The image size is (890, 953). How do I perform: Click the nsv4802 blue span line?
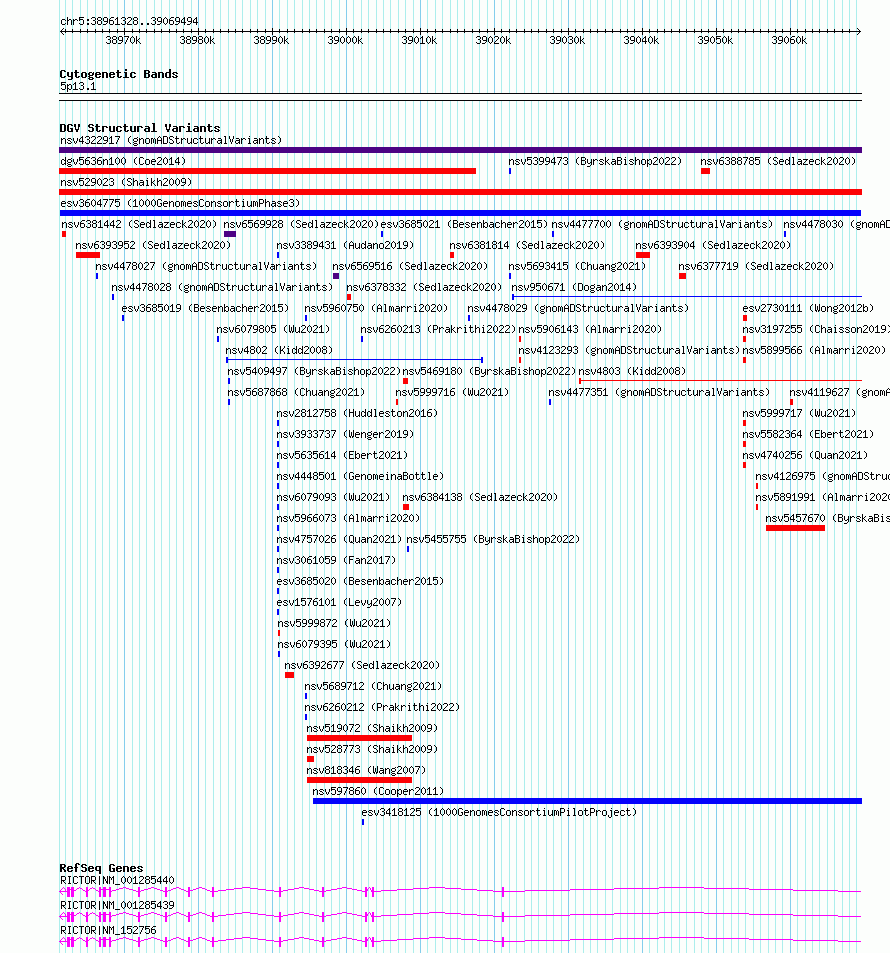pos(354,360)
